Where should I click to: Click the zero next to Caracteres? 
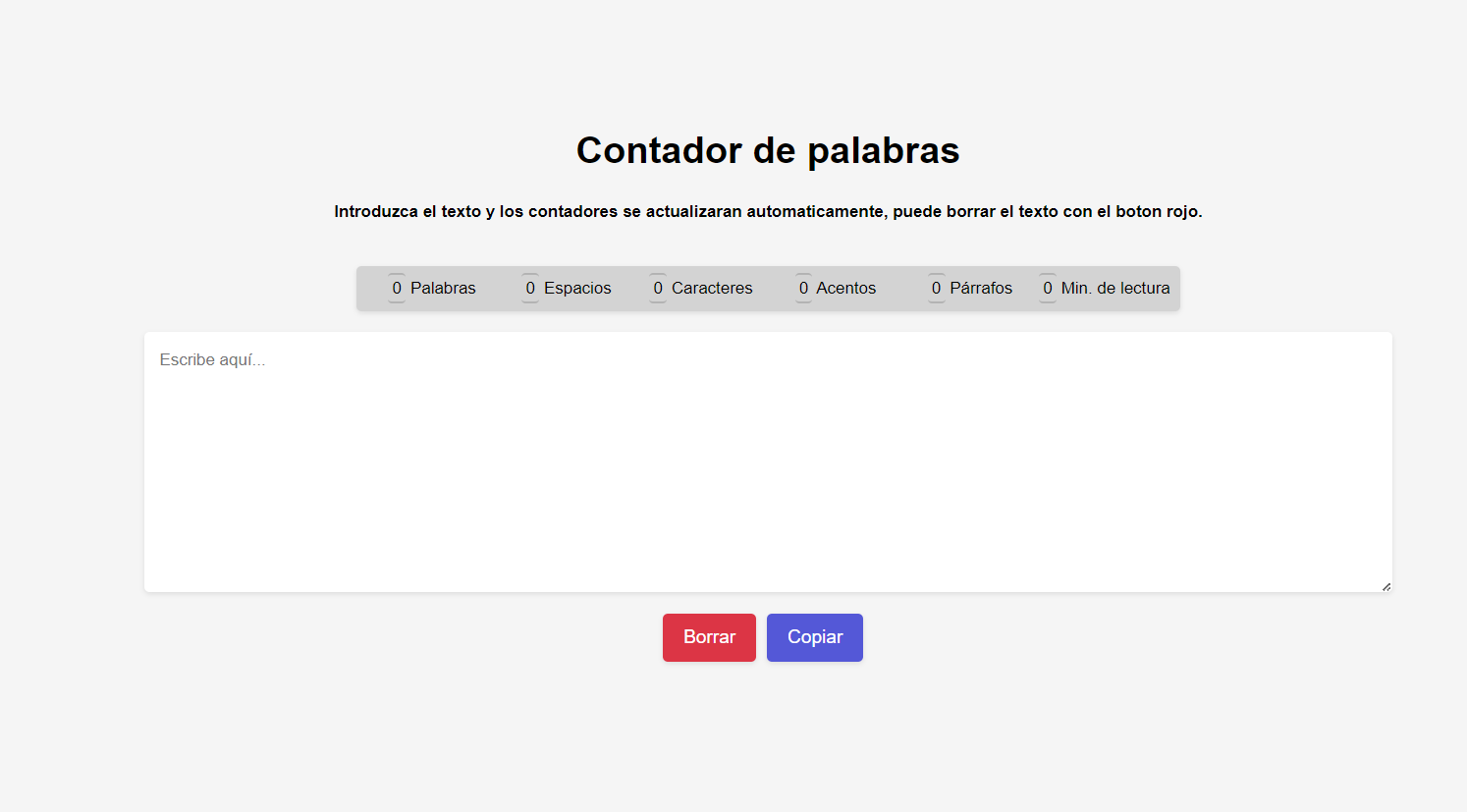(x=657, y=288)
